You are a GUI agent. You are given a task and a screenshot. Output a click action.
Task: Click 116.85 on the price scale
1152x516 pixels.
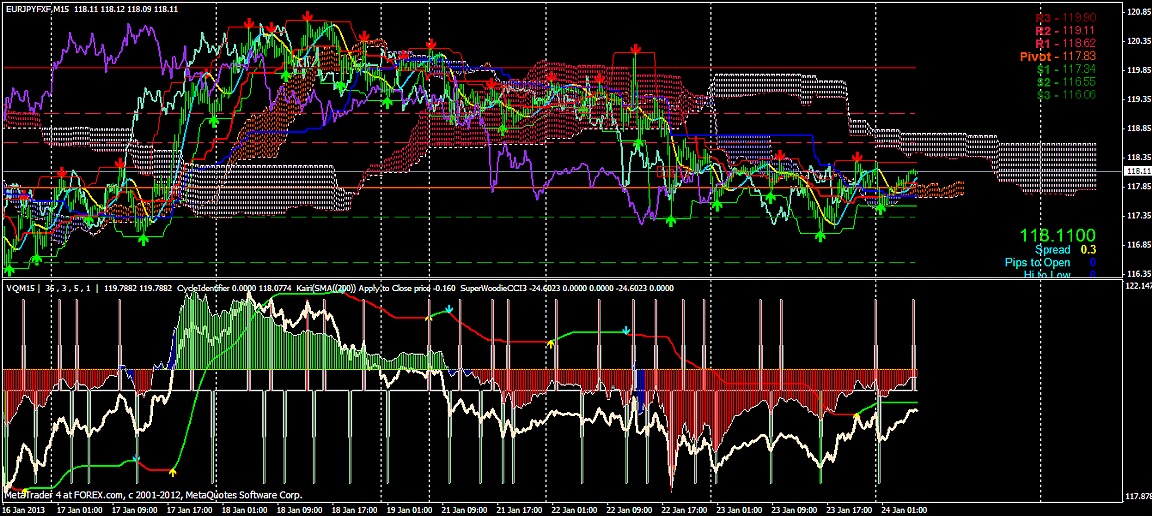(x=1138, y=245)
